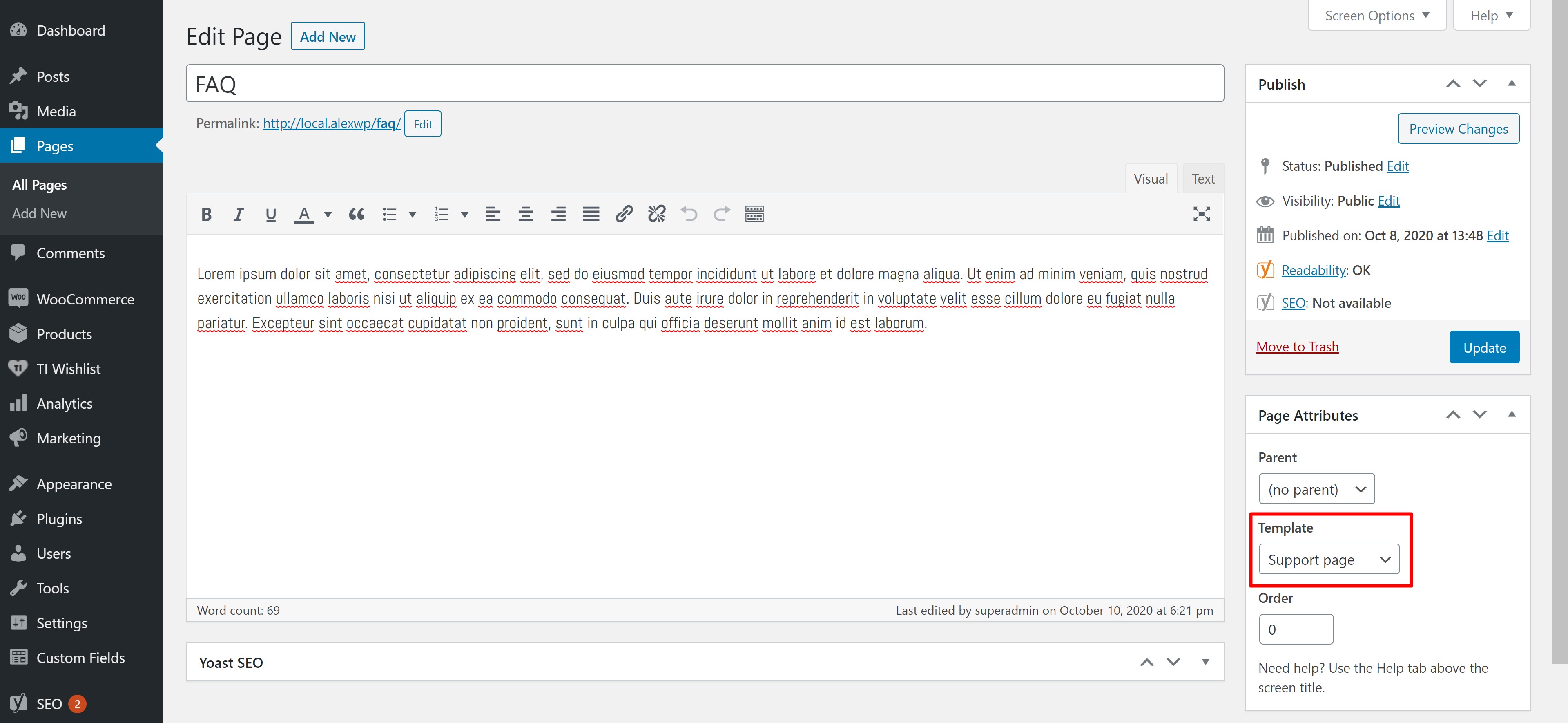Viewport: 1568px width, 723px height.
Task: Open the Template dropdown
Action: point(1328,559)
